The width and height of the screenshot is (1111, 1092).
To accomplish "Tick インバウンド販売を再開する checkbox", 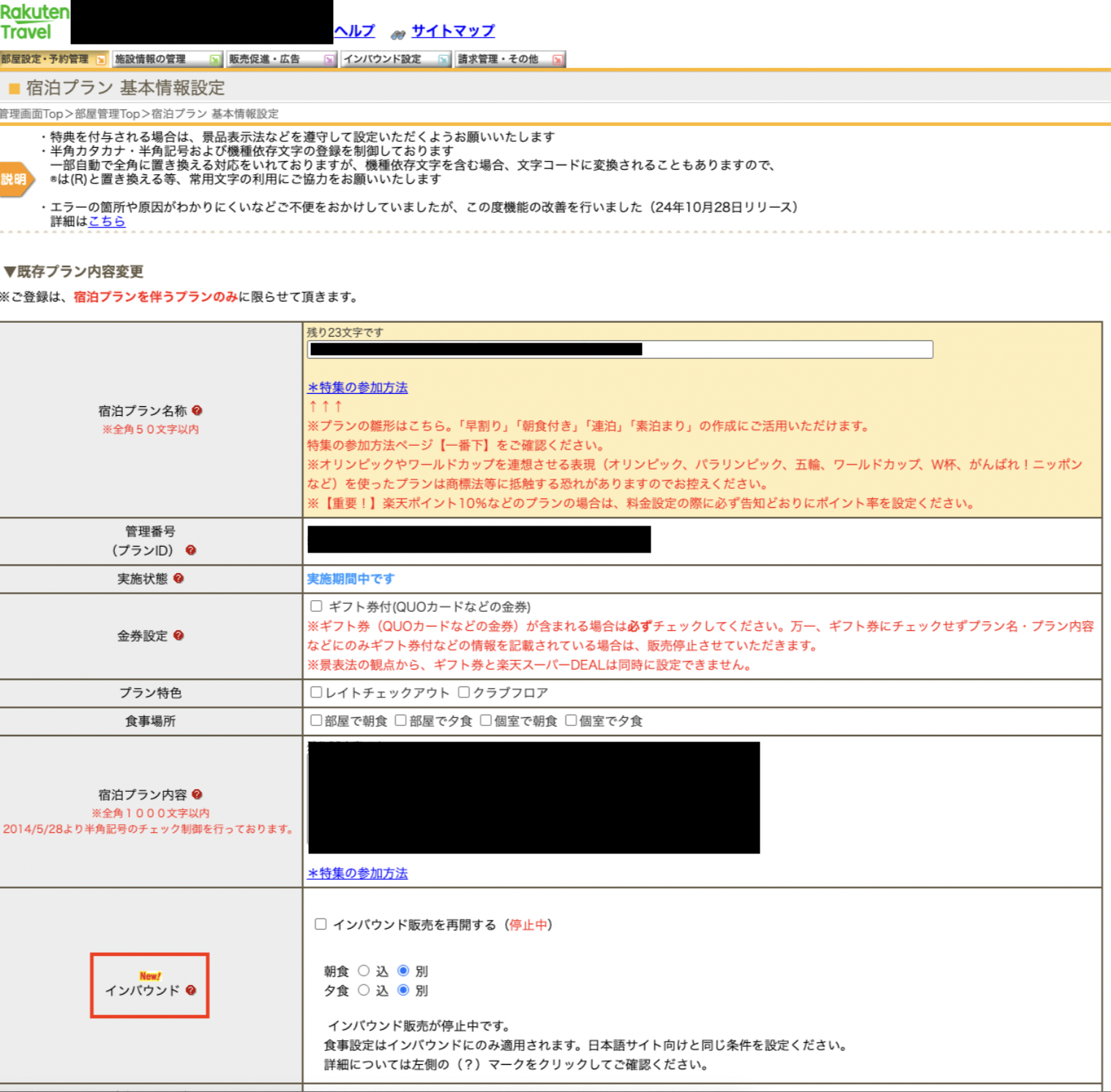I will (x=321, y=924).
